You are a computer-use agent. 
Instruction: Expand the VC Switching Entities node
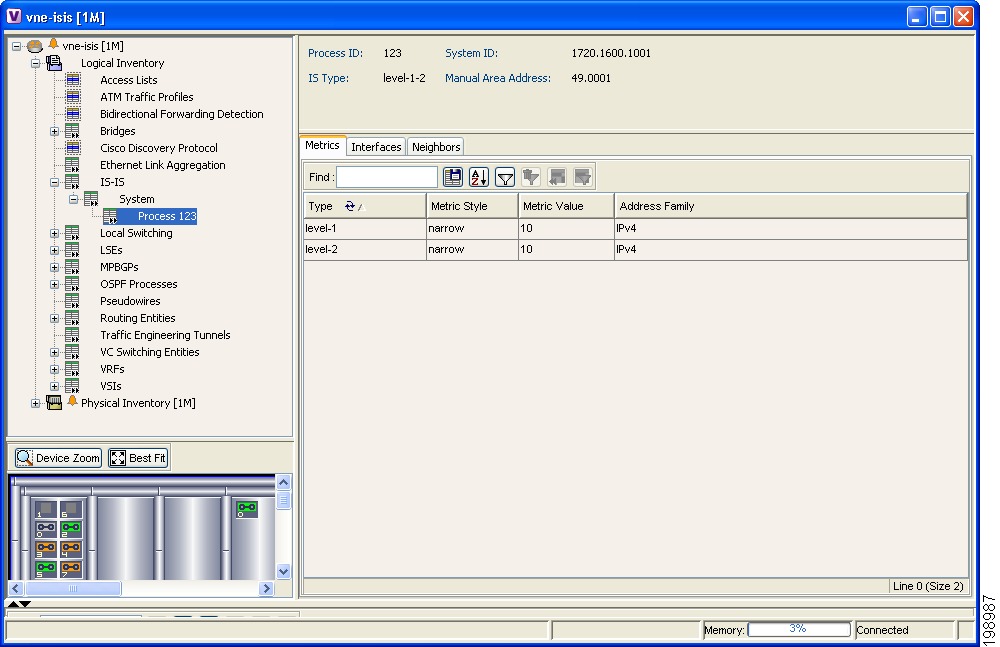click(x=55, y=352)
